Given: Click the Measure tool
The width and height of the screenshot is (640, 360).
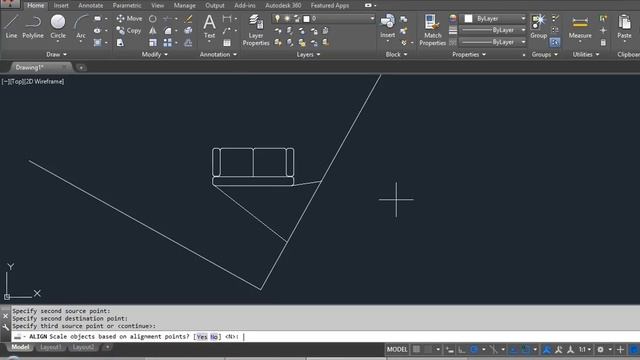Looking at the screenshot, I should coord(580,27).
